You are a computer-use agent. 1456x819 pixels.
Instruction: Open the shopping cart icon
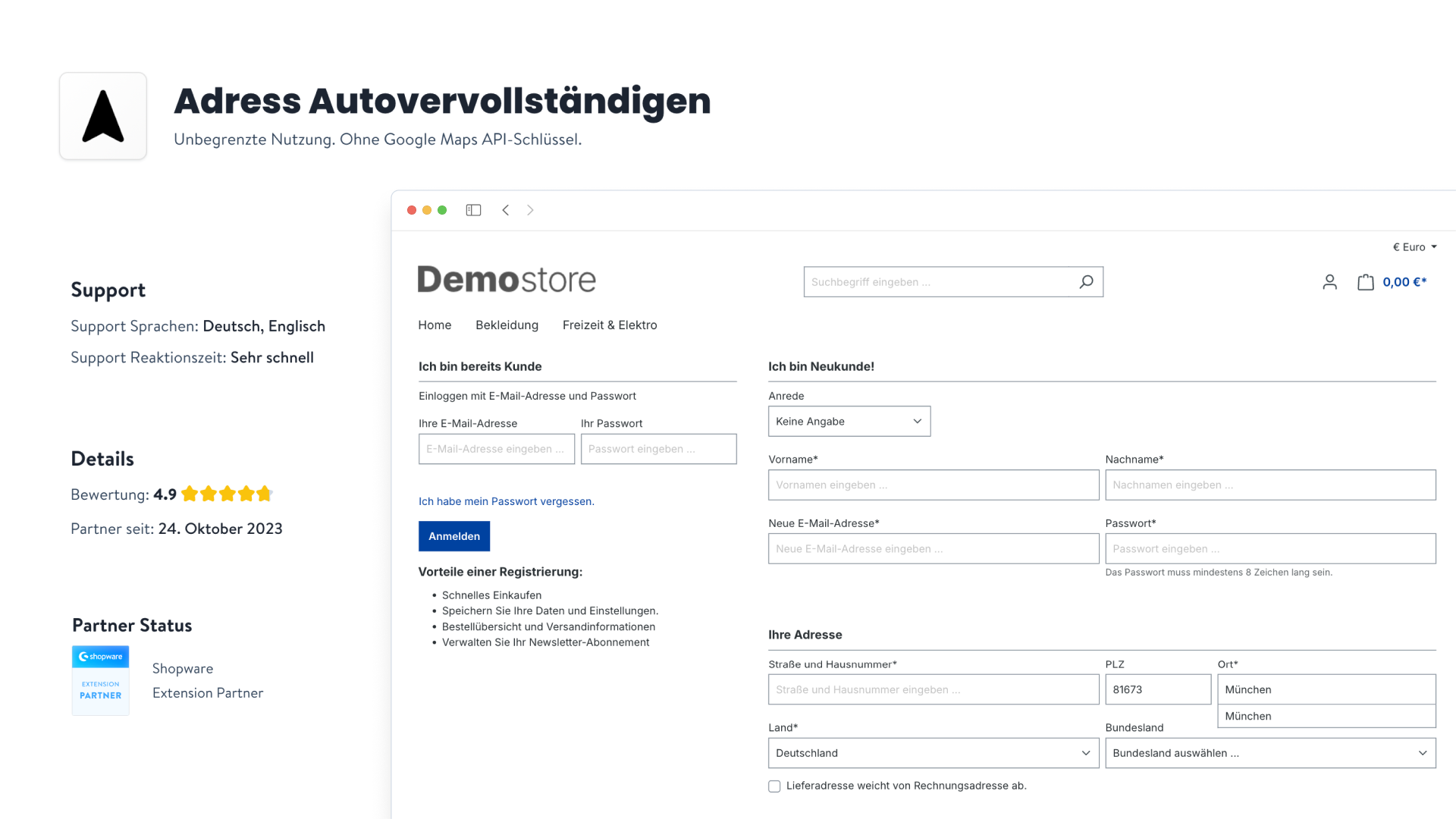coord(1365,281)
